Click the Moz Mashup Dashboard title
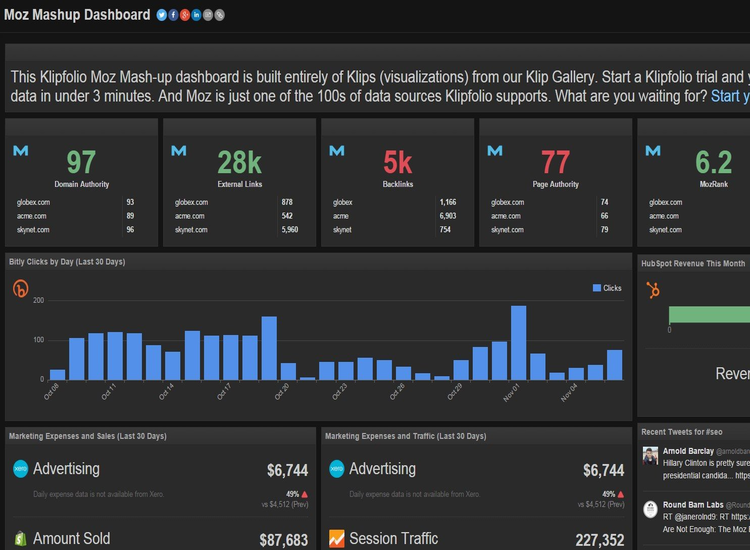 tap(77, 15)
